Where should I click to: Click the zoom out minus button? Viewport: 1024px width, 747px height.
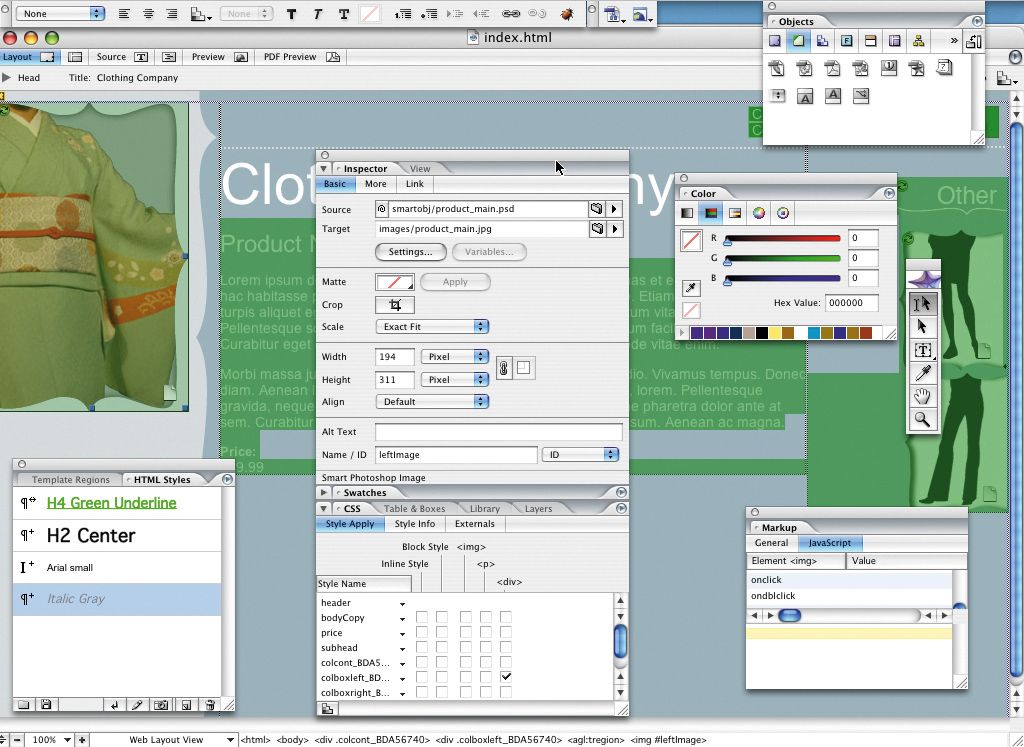[x=18, y=740]
